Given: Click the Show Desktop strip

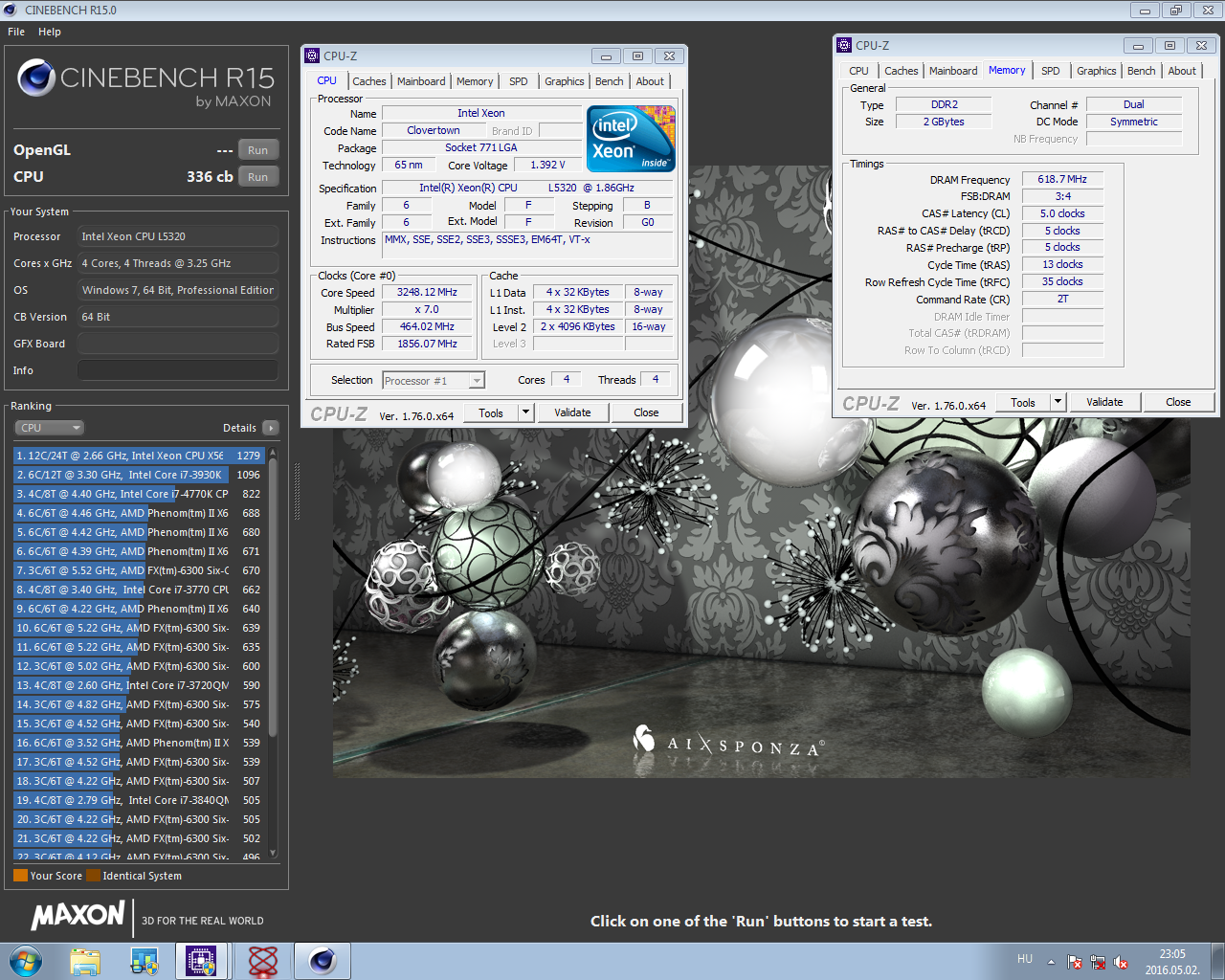Looking at the screenshot, I should click(1217, 962).
